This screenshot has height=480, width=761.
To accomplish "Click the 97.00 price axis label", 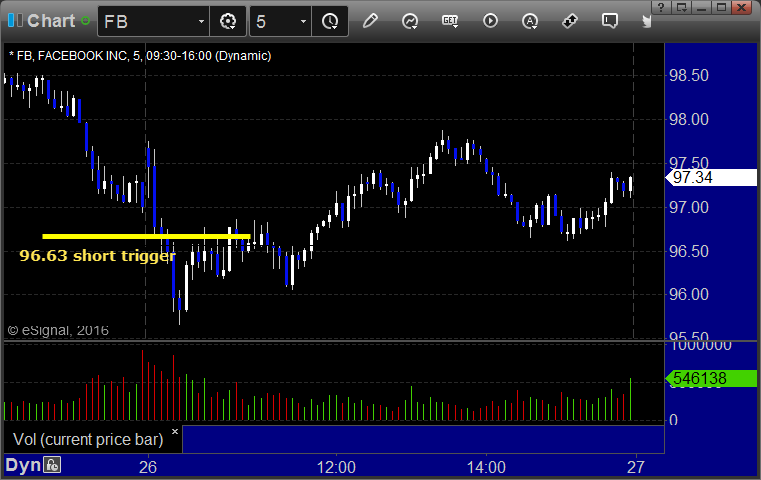I will [x=689, y=208].
